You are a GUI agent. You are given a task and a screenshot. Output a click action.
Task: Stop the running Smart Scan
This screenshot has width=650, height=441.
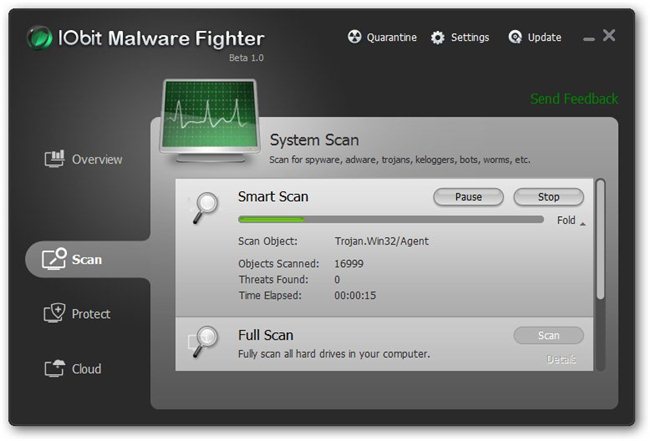[548, 197]
